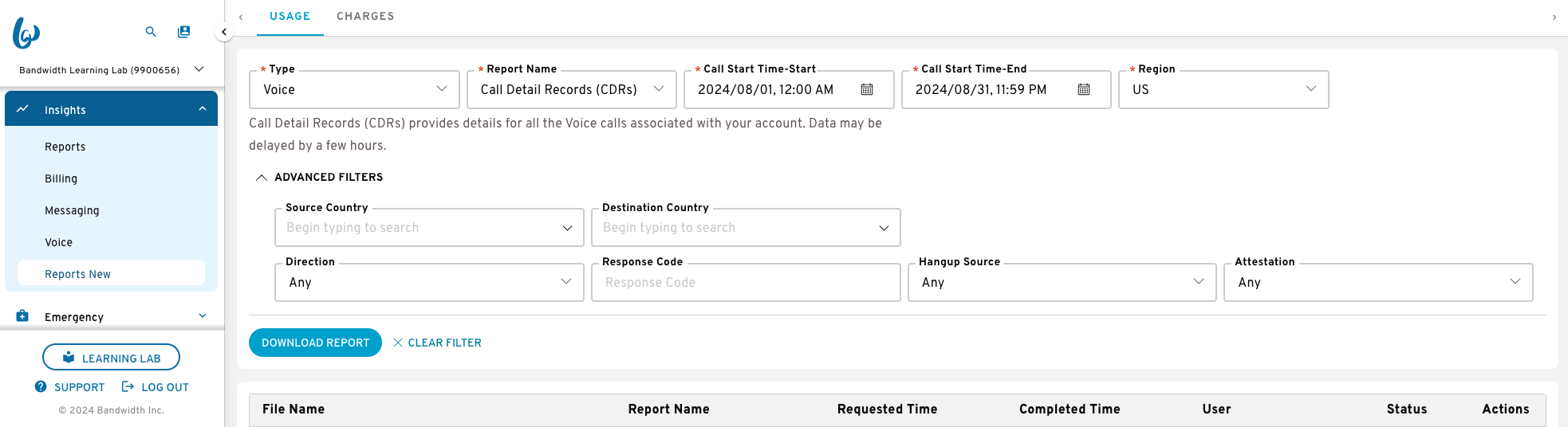Screen dimensions: 1568x427
Task: Open calendar for Call Start Time-End
Action: pos(1084,89)
